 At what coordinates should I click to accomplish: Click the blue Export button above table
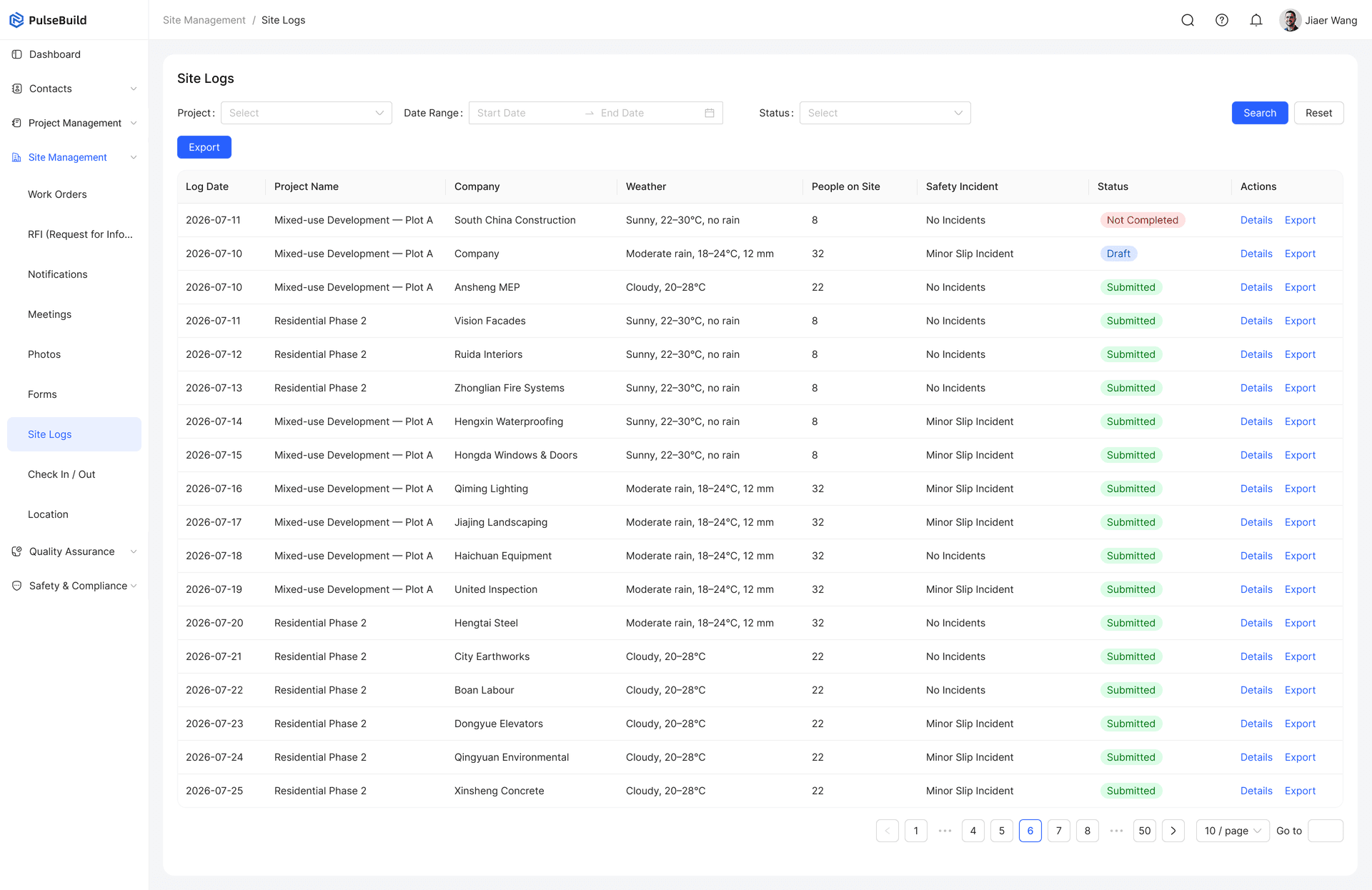204,147
